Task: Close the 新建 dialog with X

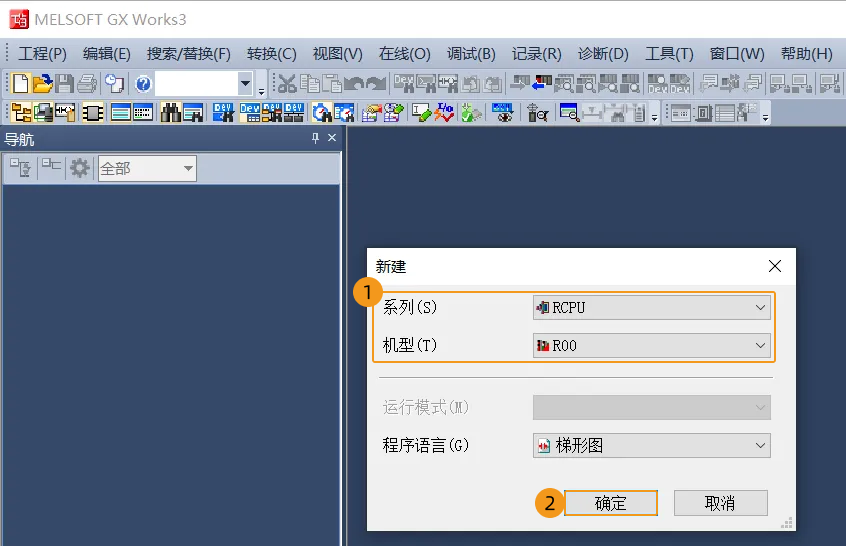Action: pyautogui.click(x=775, y=266)
